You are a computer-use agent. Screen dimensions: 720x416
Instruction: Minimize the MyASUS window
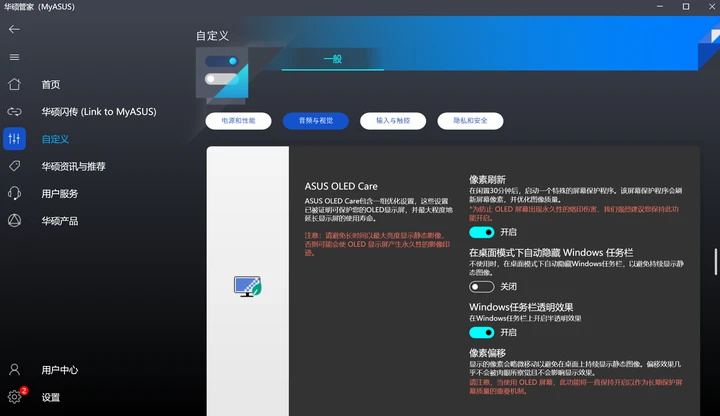(x=660, y=6)
